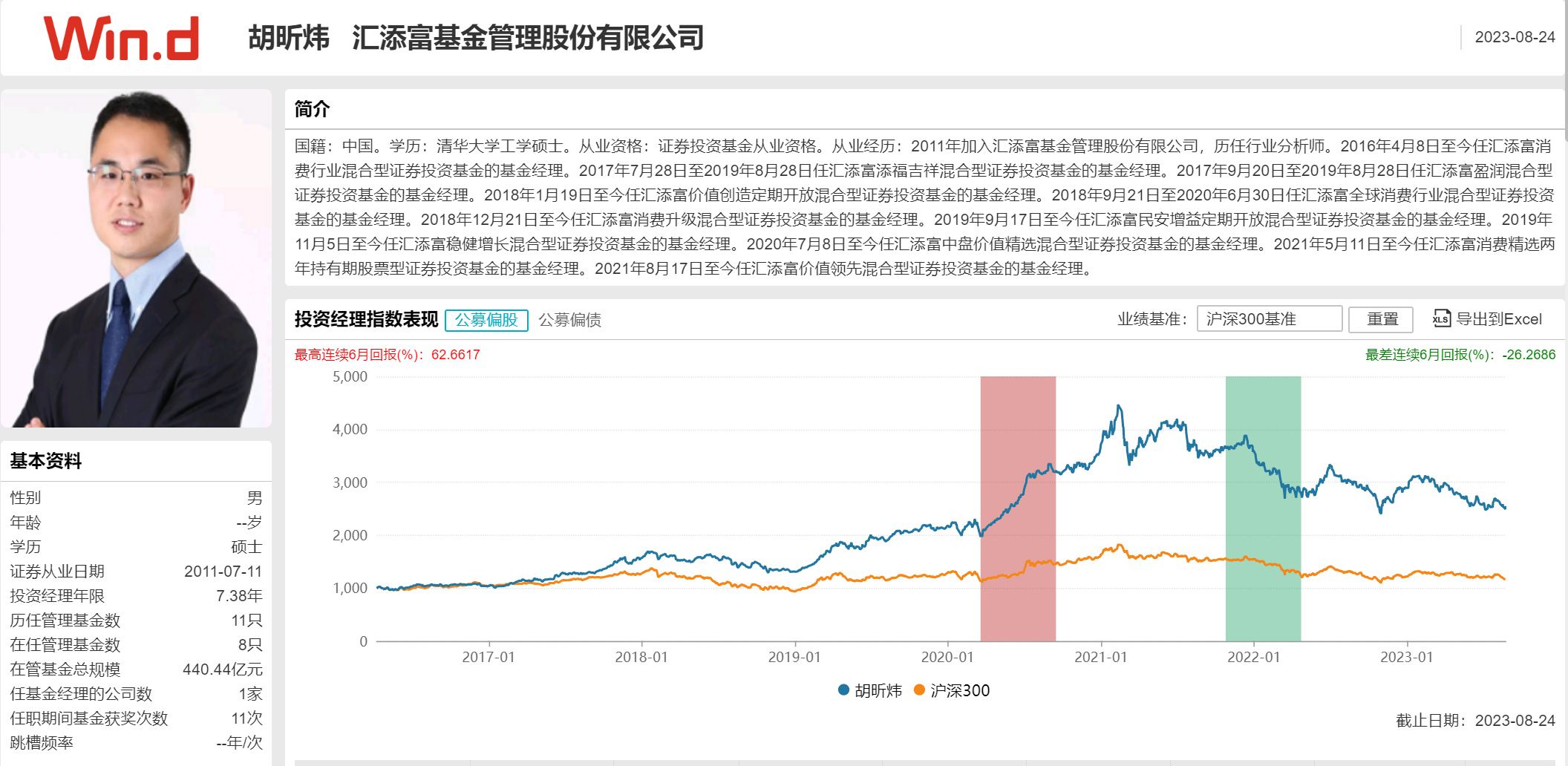Image resolution: width=1568 pixels, height=766 pixels.
Task: Click the 2023-08-24 date in header
Action: [x=1515, y=37]
